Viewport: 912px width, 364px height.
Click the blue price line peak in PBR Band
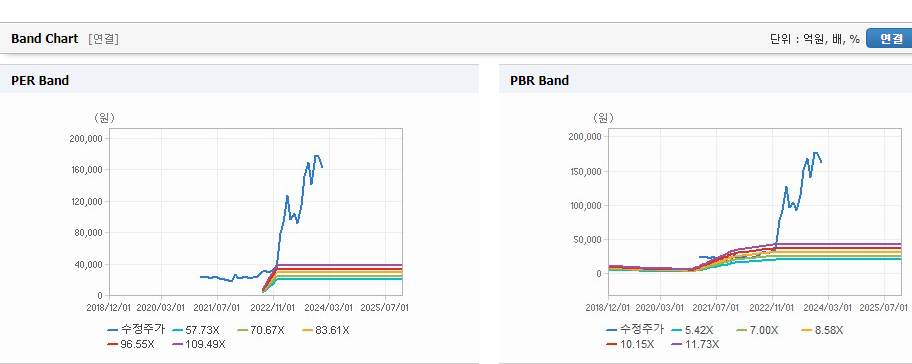pyautogui.click(x=815, y=153)
